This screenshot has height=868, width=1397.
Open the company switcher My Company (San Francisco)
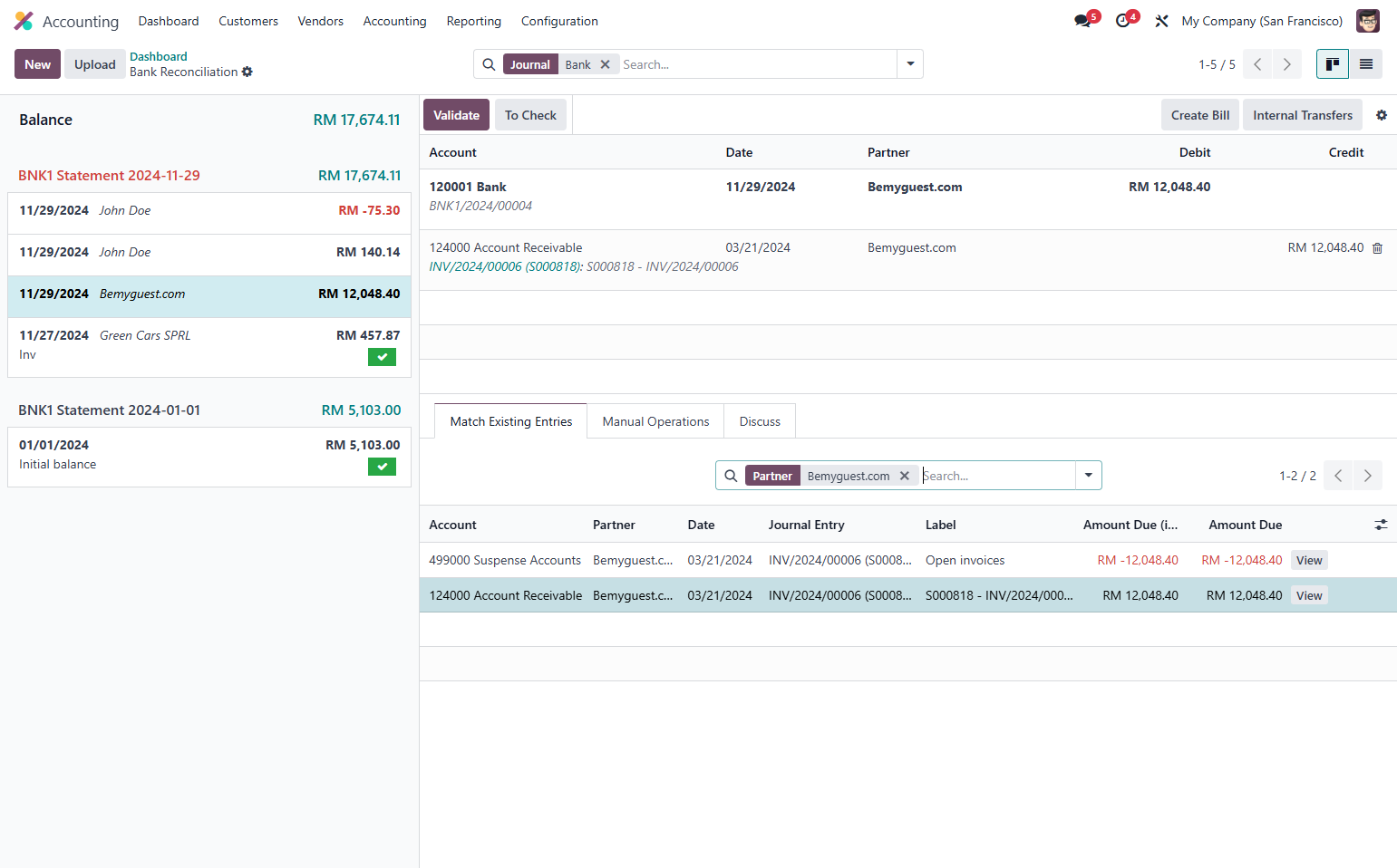pos(1262,21)
